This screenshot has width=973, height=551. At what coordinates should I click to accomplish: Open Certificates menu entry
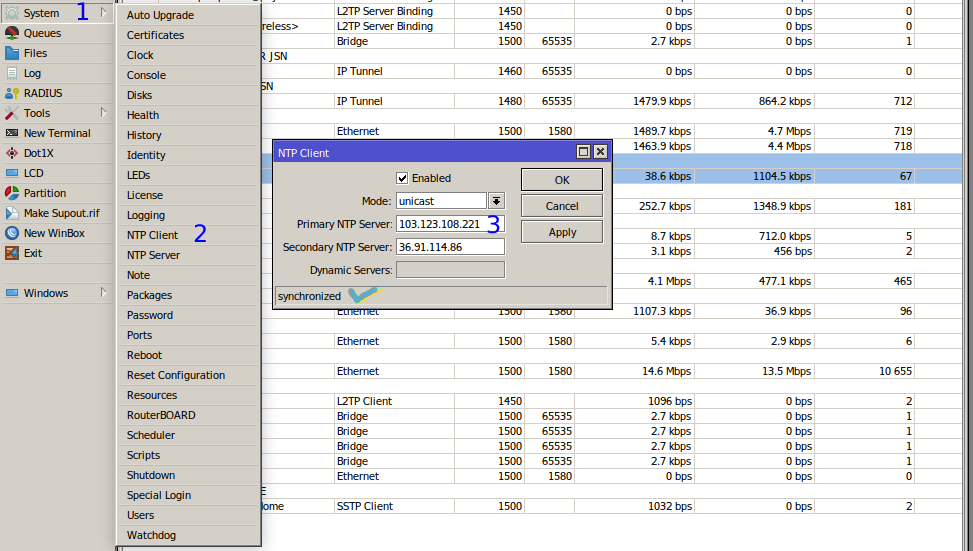click(189, 35)
